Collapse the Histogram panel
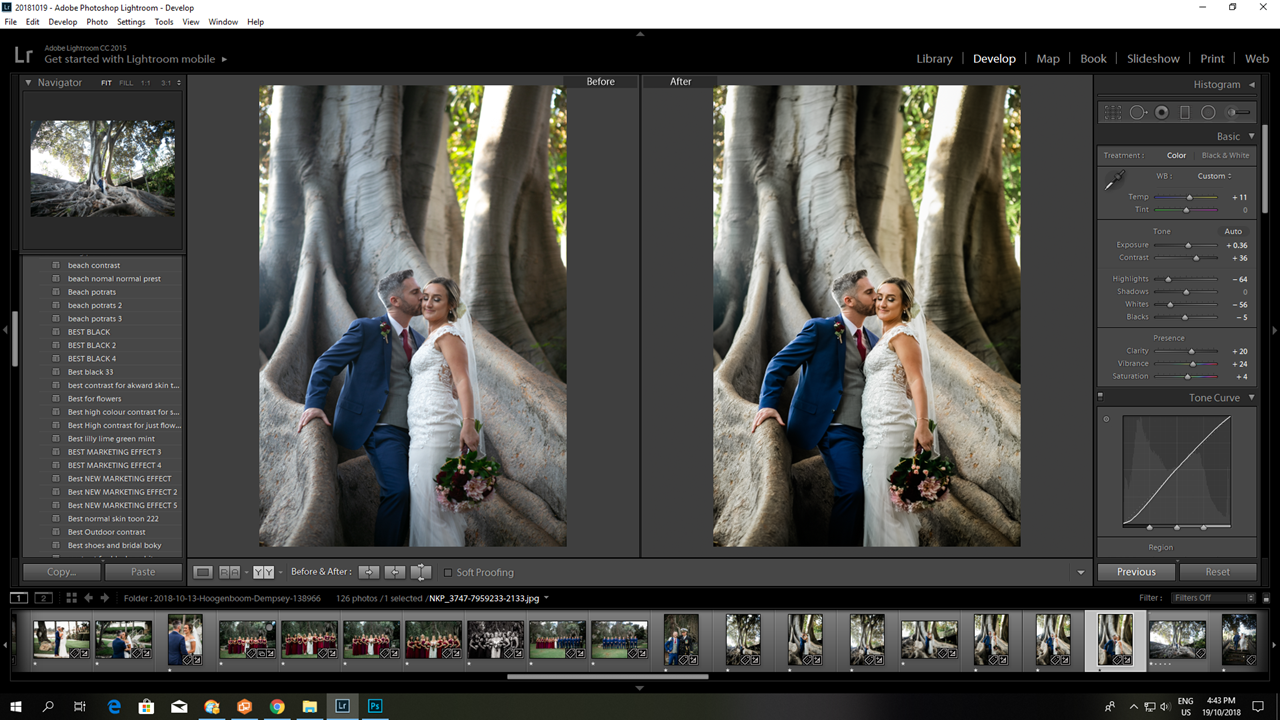The height and width of the screenshot is (720, 1280). (1251, 84)
